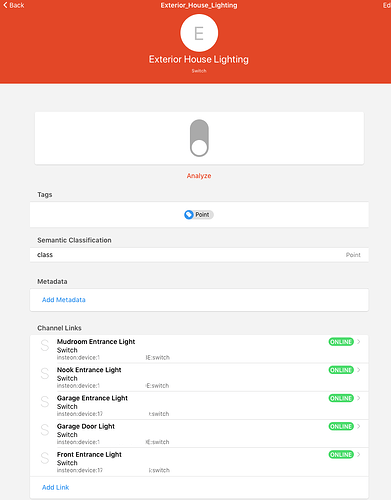
Task: Click Add Metadata
Action: 64,300
